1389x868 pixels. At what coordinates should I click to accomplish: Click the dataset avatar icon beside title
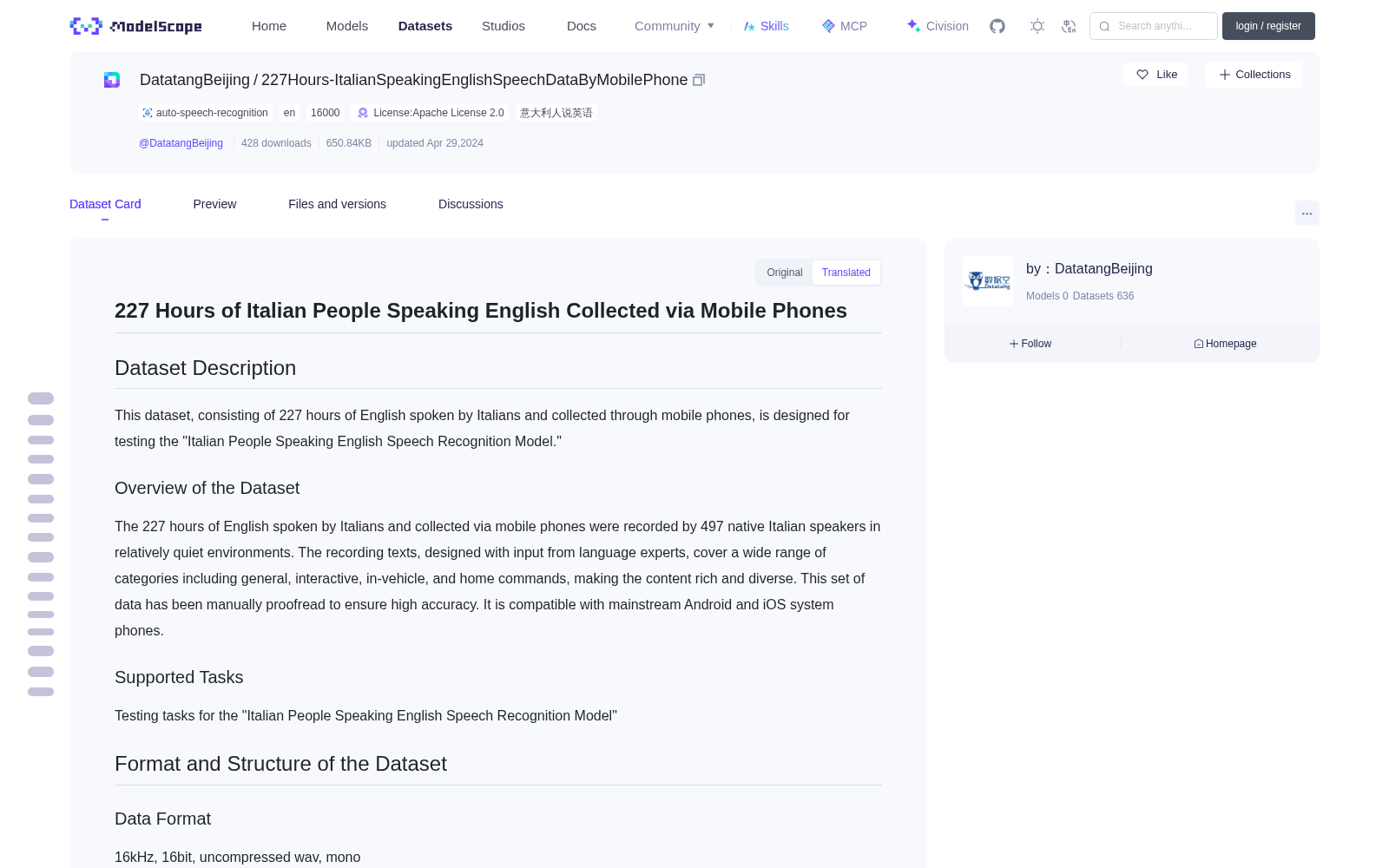click(x=112, y=80)
